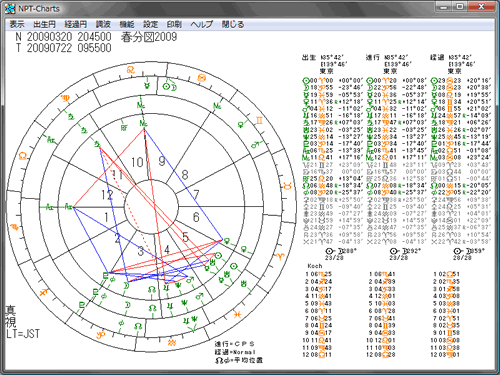Click the transit date line T 20090722 095500
This screenshot has width=500, height=375.
pos(63,48)
